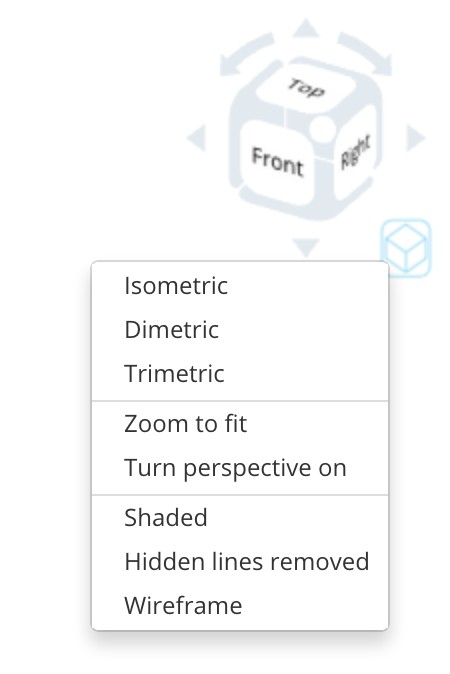Click the Front face of view cube
The image size is (450, 674).
coord(277,162)
